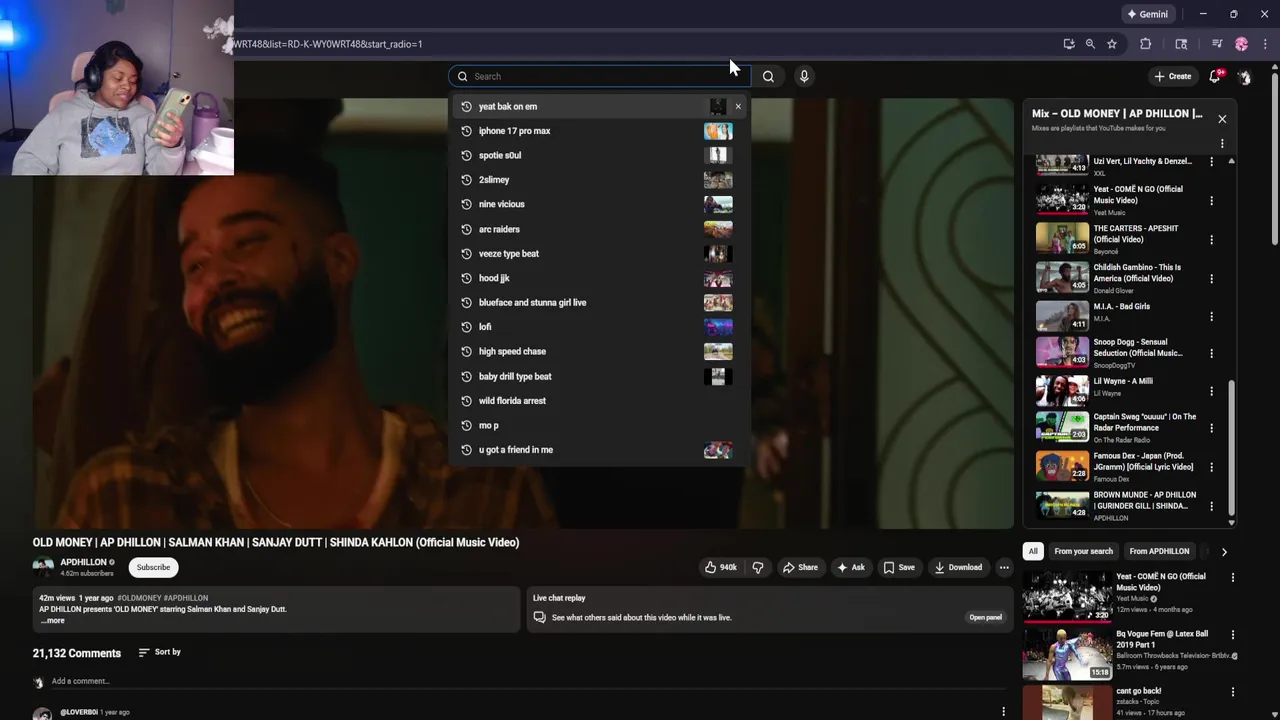Open options for BROWN MUNDE playlist item

click(1211, 506)
